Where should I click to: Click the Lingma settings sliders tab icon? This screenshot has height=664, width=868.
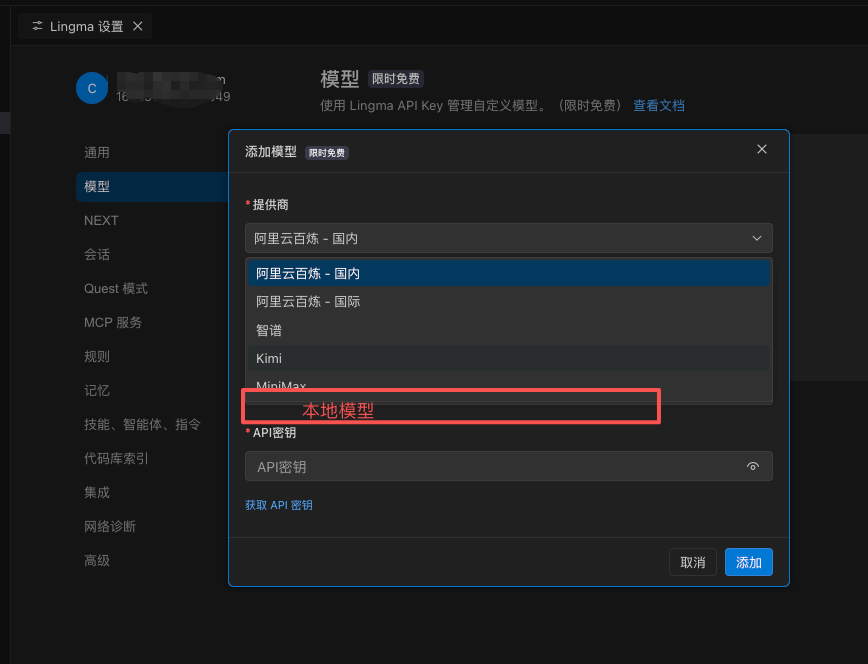(x=37, y=26)
